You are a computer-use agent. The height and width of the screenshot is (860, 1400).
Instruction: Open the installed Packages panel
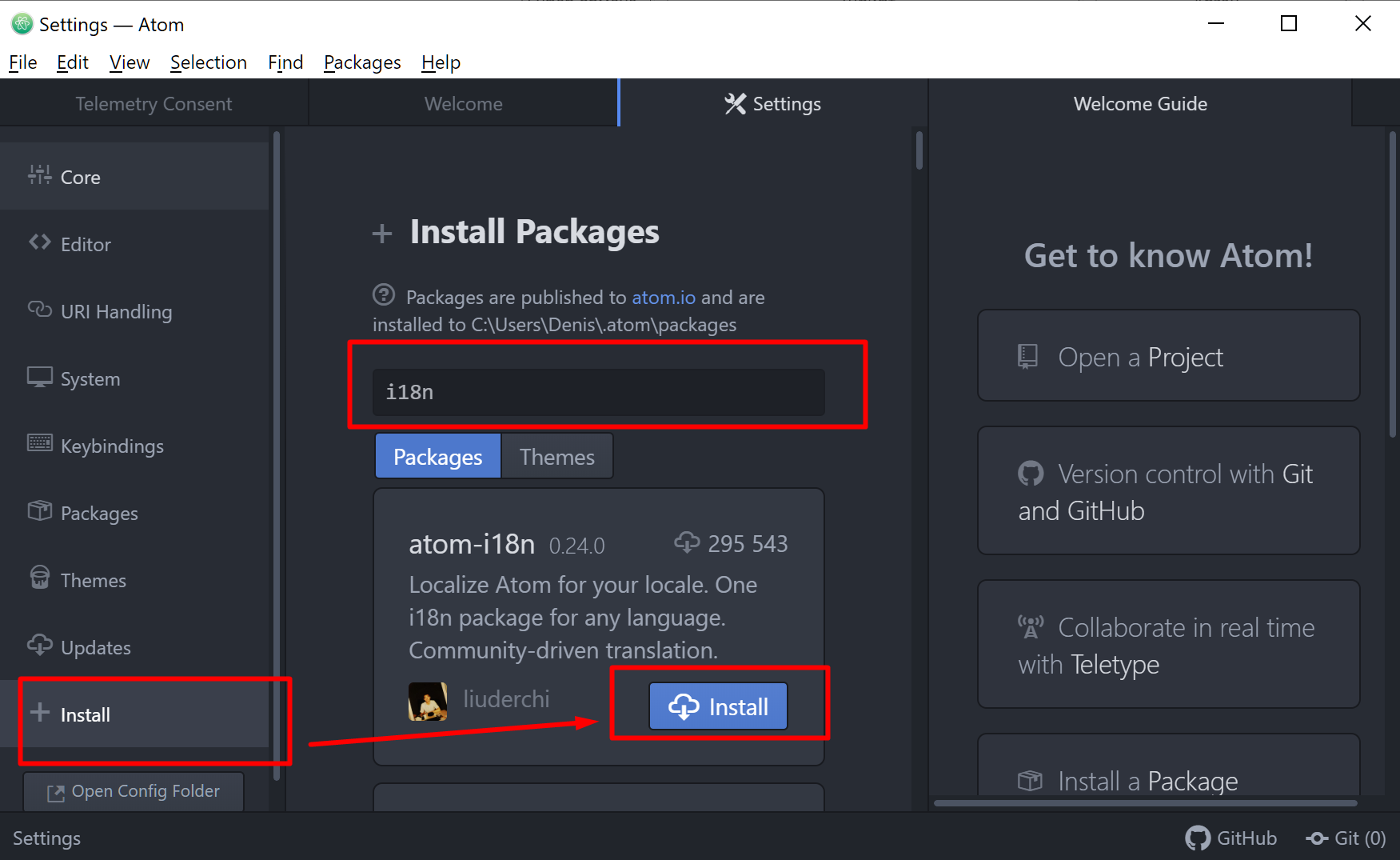tap(134, 513)
